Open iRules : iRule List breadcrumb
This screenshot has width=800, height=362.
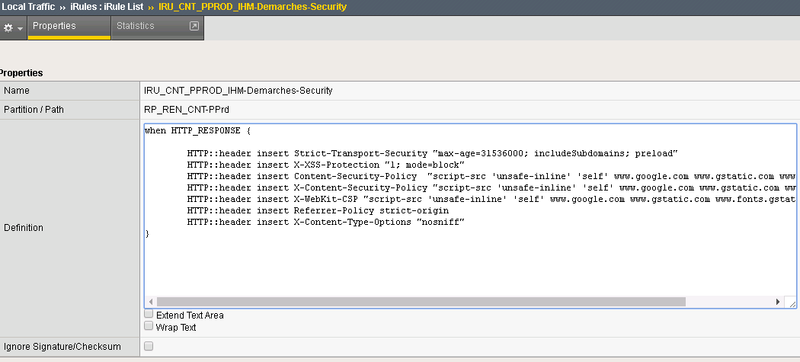pos(107,7)
